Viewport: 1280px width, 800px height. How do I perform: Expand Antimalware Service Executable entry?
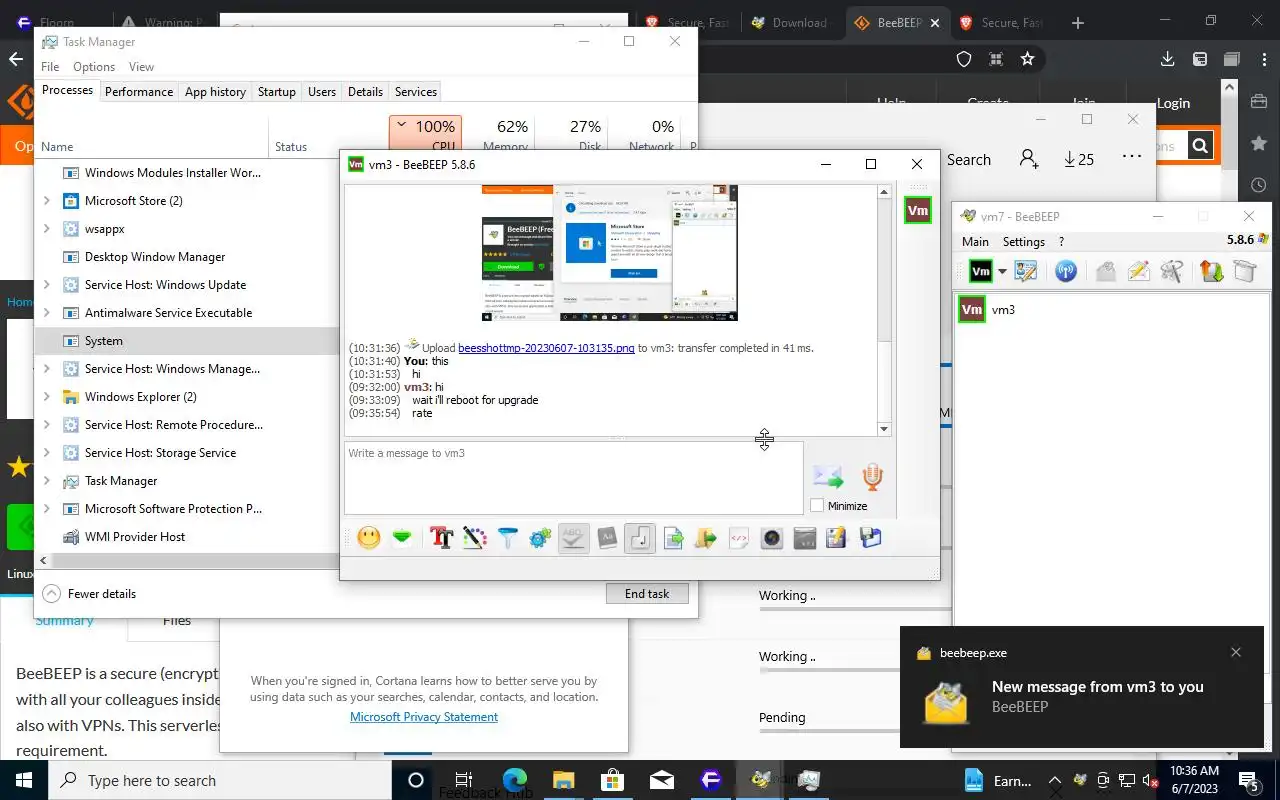point(46,313)
